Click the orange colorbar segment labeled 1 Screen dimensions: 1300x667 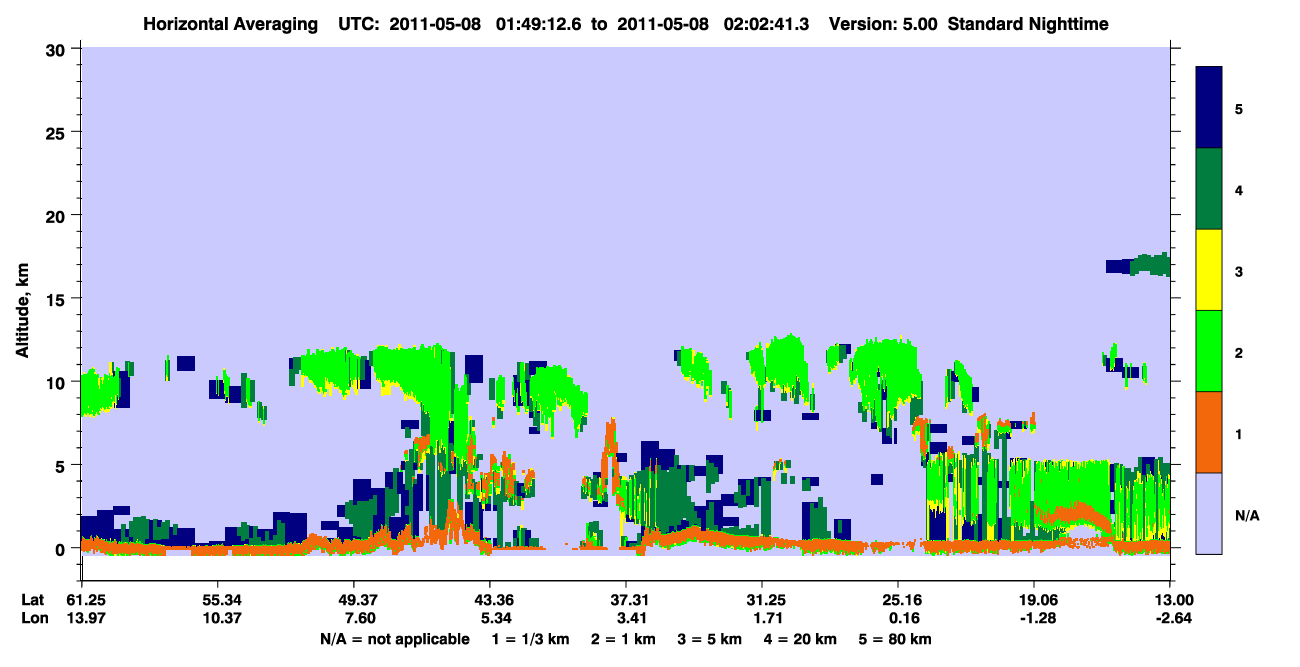[1209, 432]
